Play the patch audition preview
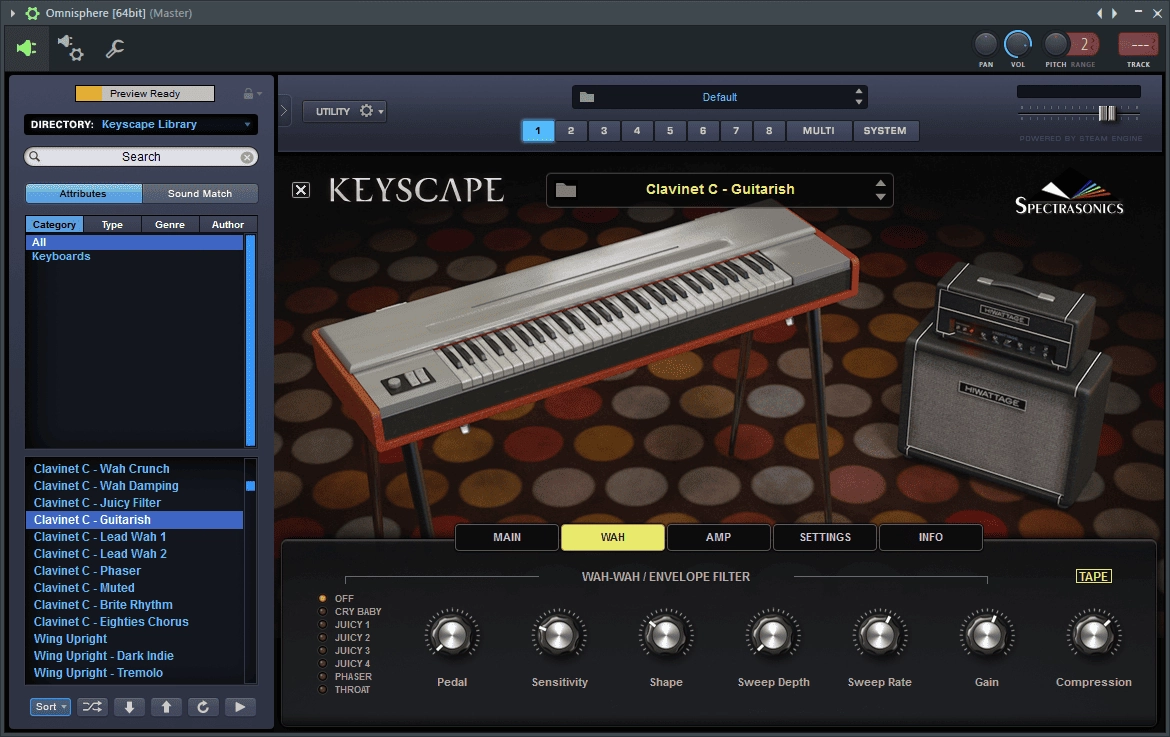 240,706
